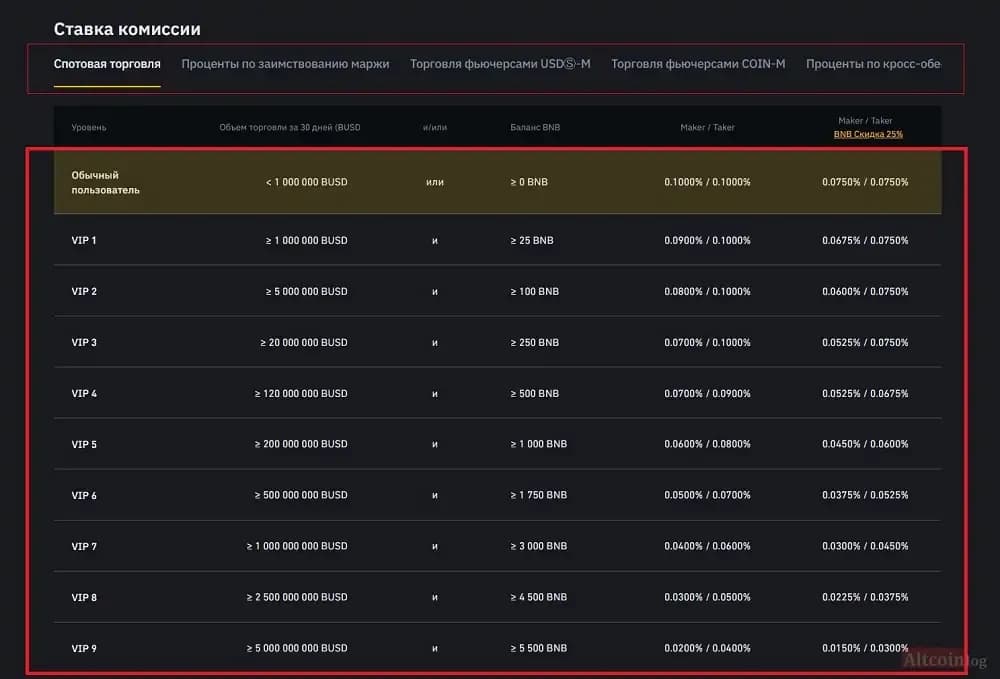This screenshot has height=679, width=1000.
Task: Open Торговля фьючерсами COIN-M tab
Action: pos(698,64)
